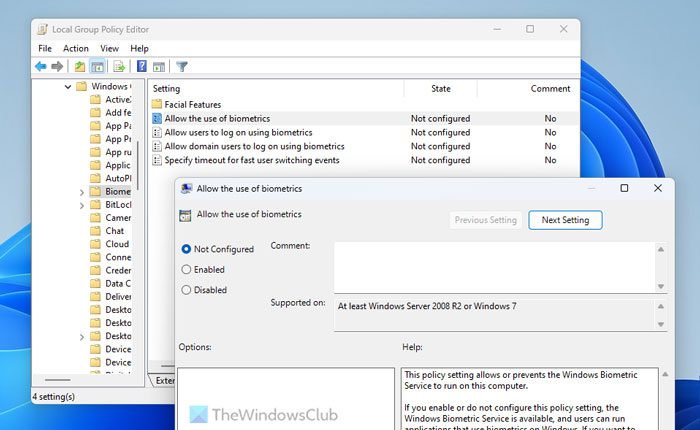Screen dimensions: 700x430
Task: Toggle Show/Hide Console Tree toolbar icon
Action: 97,67
